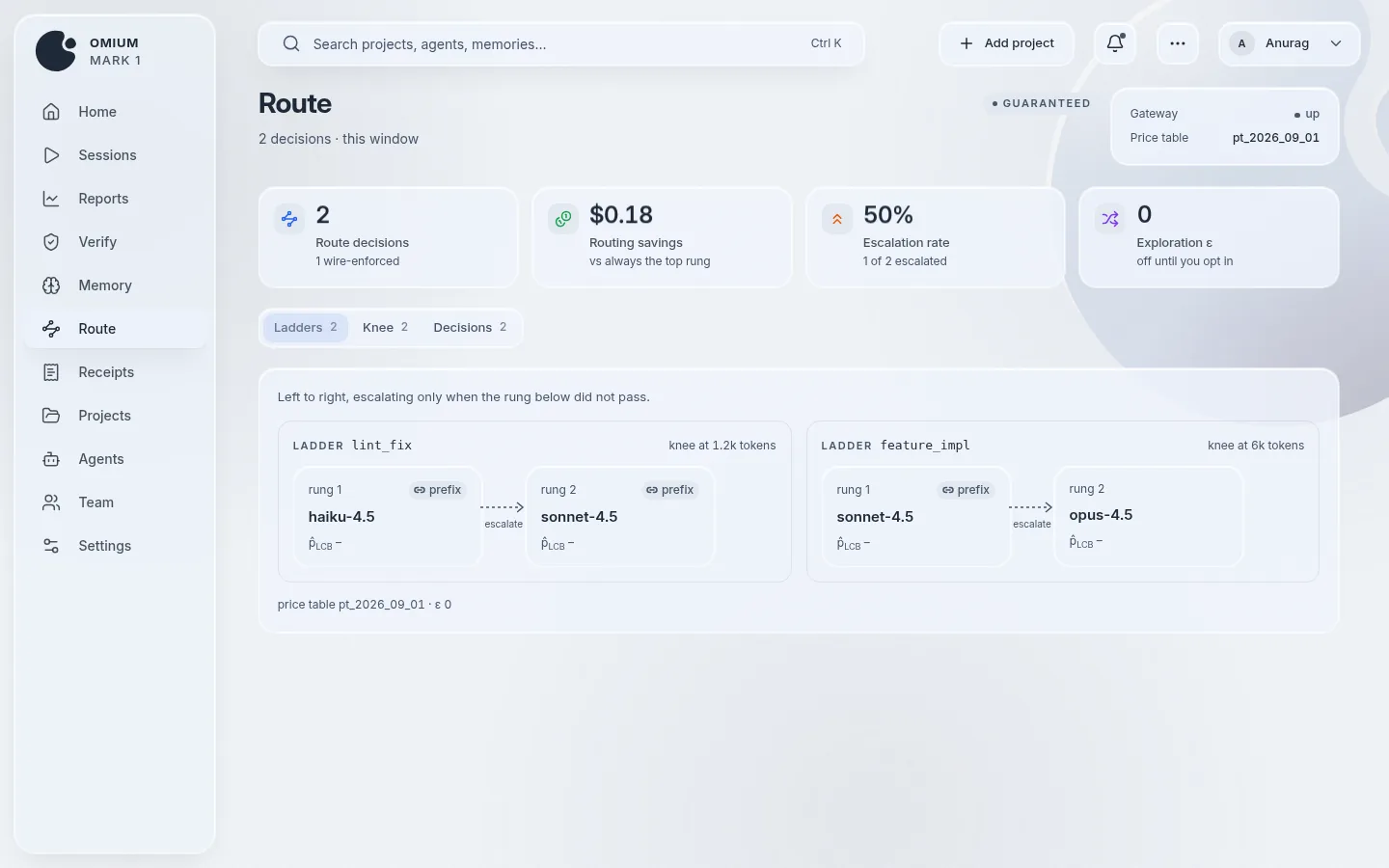Open Settings via its sliders icon
The height and width of the screenshot is (868, 1389).
51,546
